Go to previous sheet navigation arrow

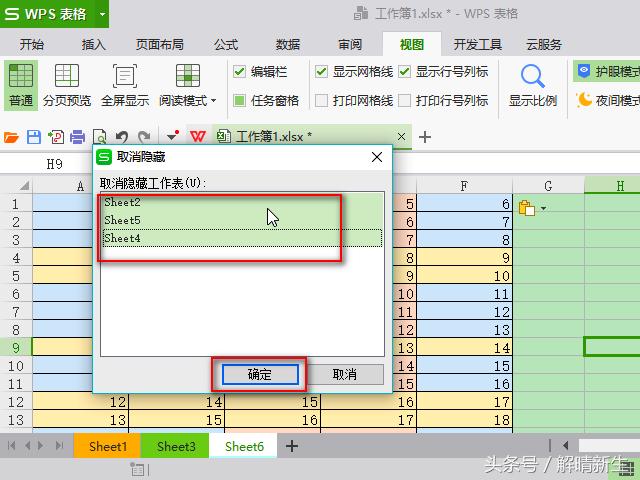point(27,445)
